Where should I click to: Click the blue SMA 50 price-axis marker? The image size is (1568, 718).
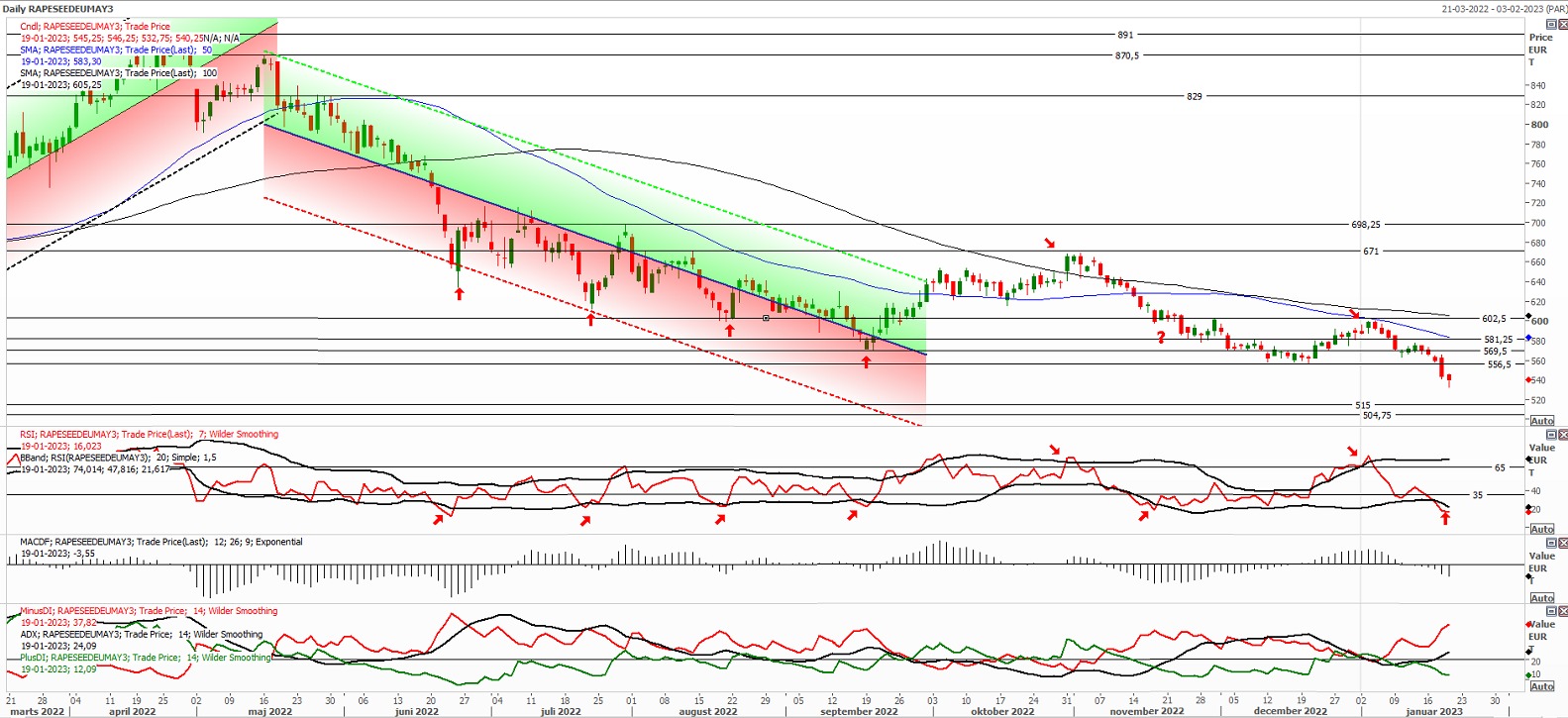point(1528,339)
